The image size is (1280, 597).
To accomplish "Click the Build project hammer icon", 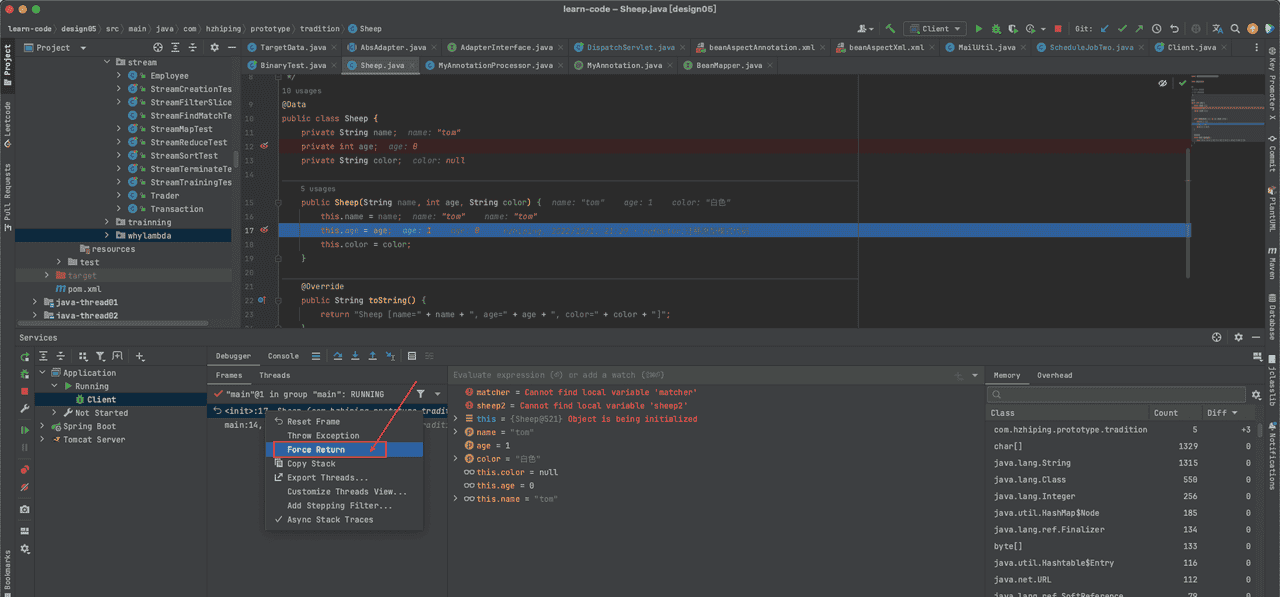I will [x=891, y=29].
